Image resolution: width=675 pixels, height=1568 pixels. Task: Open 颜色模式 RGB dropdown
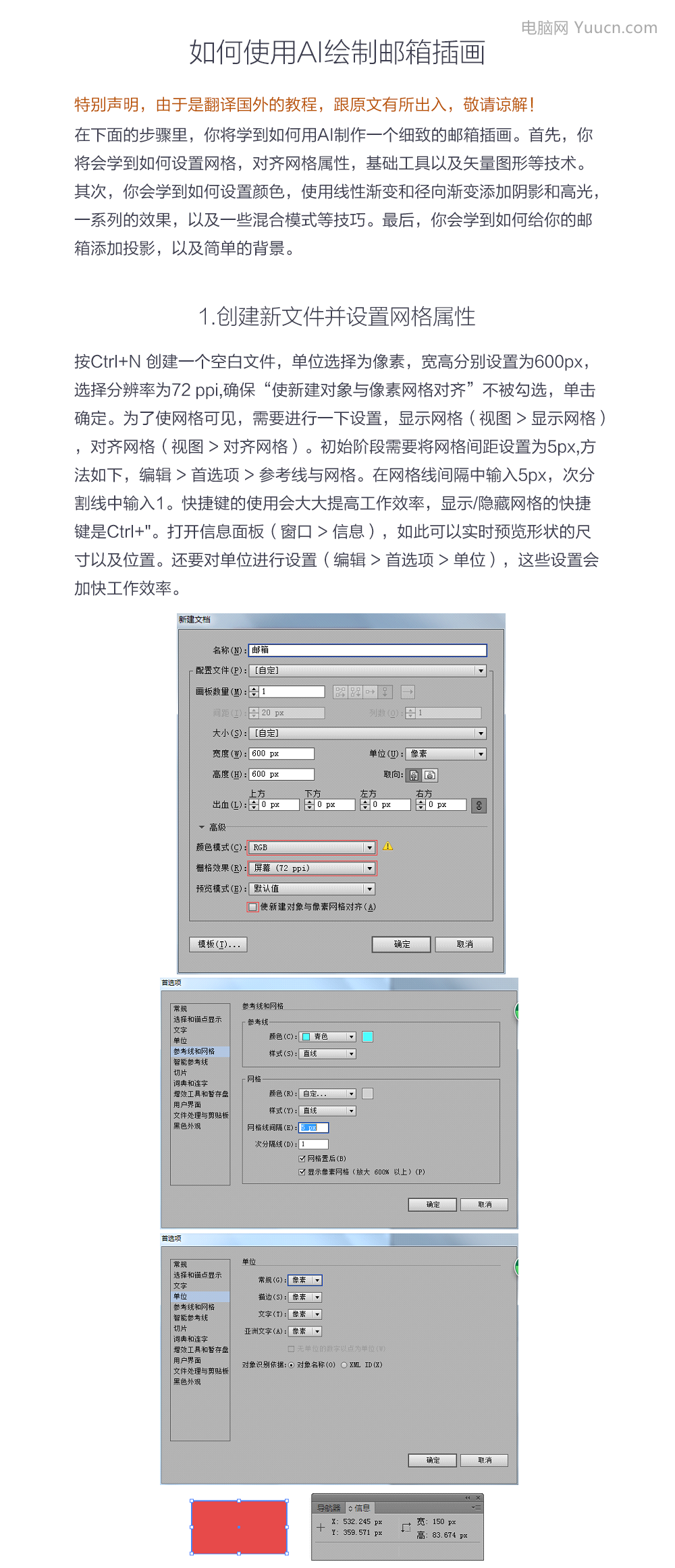[x=313, y=847]
